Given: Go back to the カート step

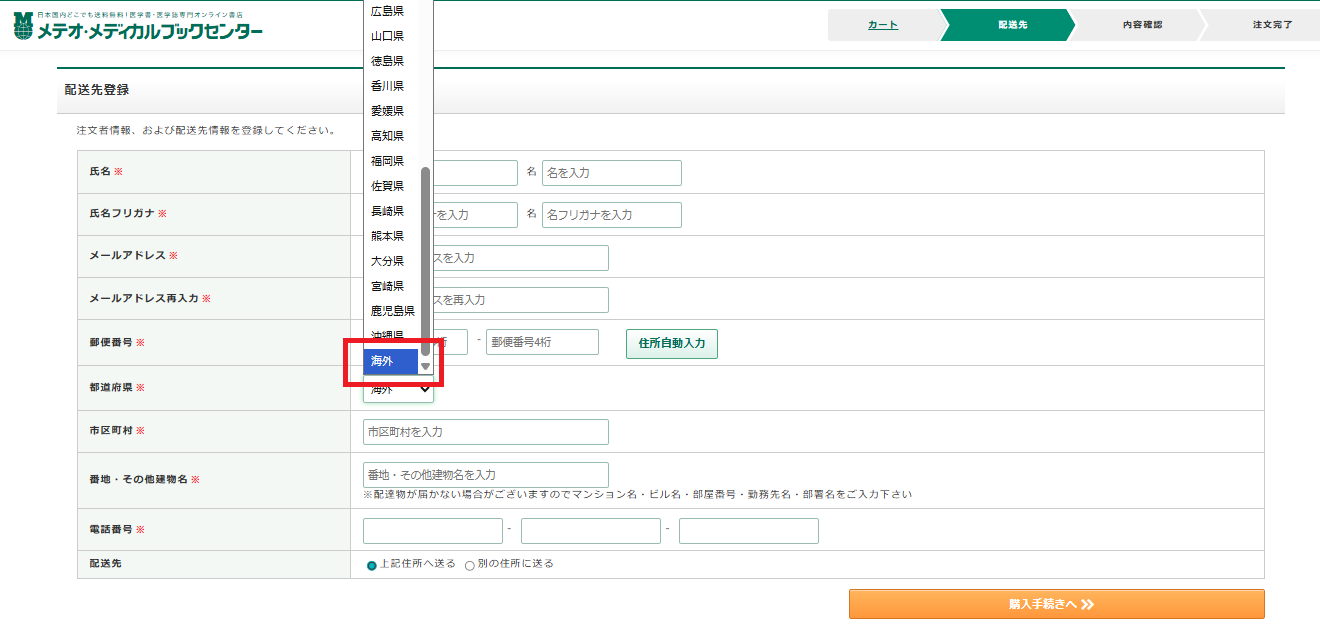Looking at the screenshot, I should (883, 25).
